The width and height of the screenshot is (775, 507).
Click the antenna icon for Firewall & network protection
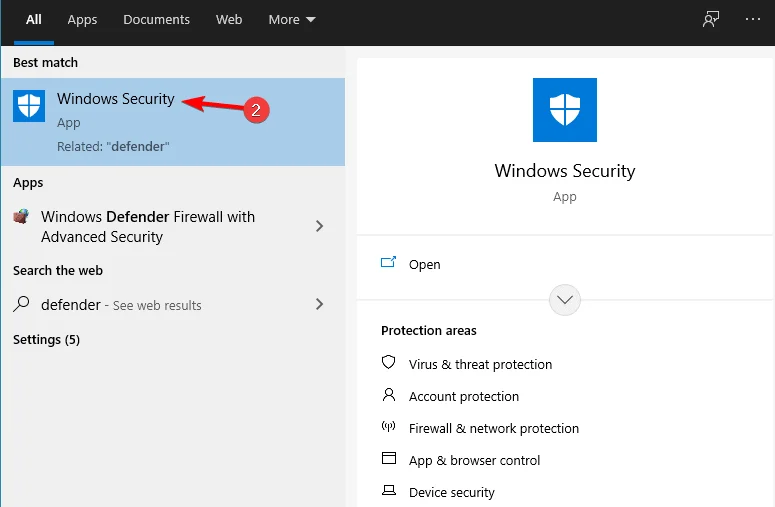[x=388, y=426]
